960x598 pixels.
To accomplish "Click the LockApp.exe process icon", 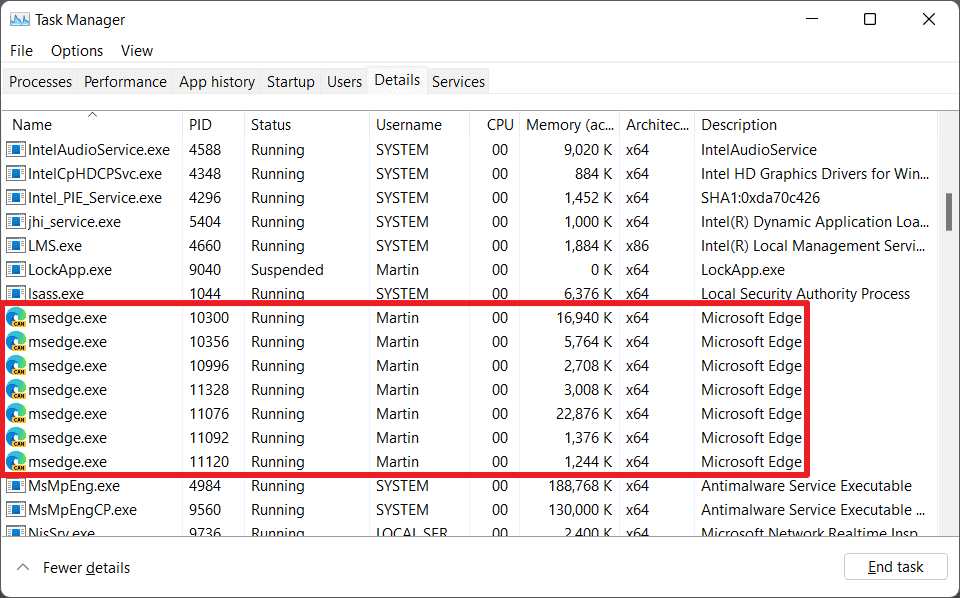I will pyautogui.click(x=15, y=269).
